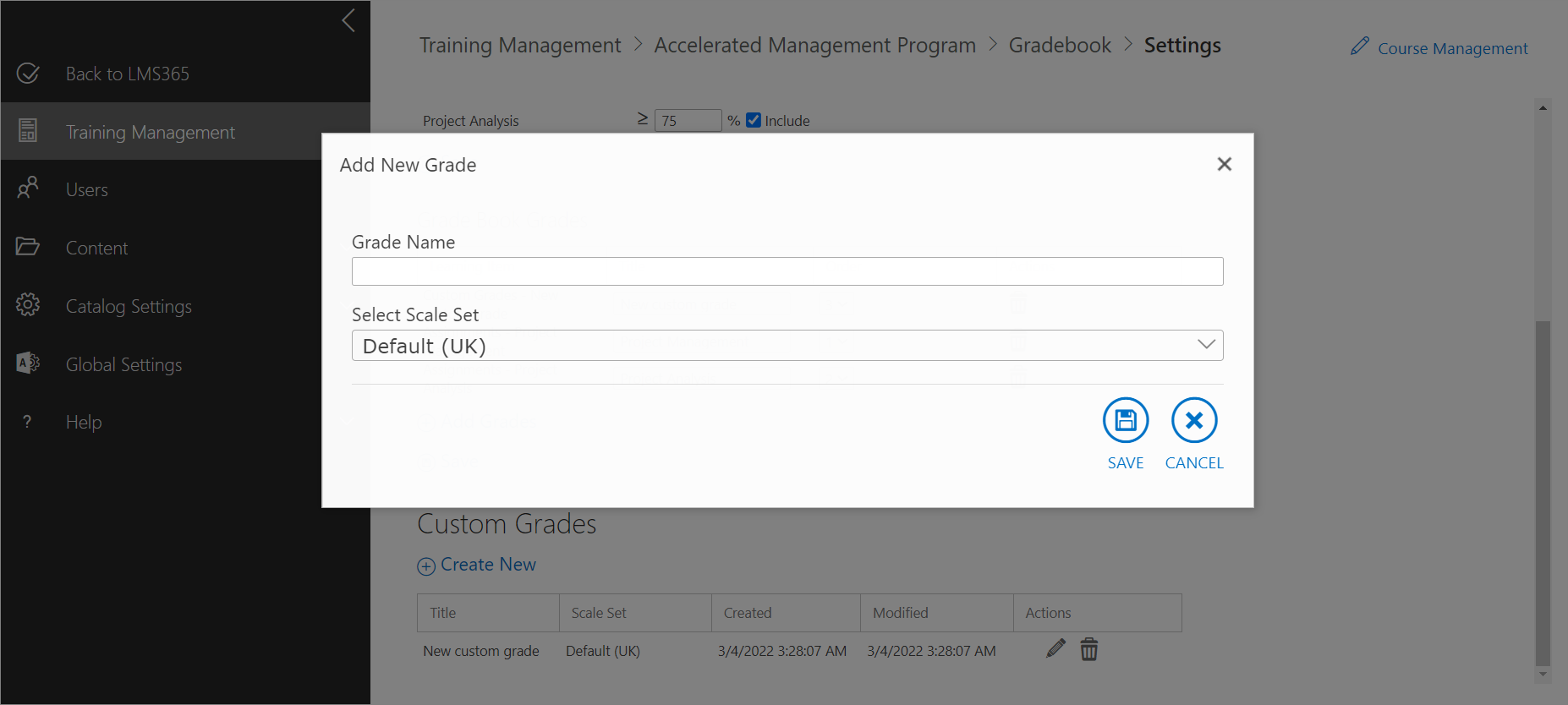Click the Cancel X circle icon
Image resolution: width=1568 pixels, height=705 pixels.
tap(1193, 420)
